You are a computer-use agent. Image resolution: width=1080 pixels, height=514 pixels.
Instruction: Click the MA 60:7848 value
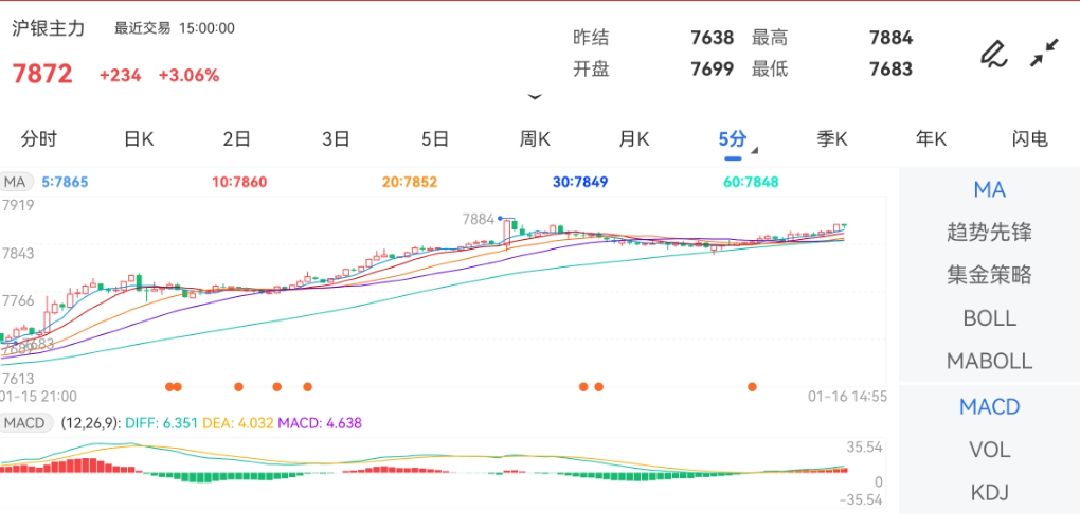click(751, 182)
